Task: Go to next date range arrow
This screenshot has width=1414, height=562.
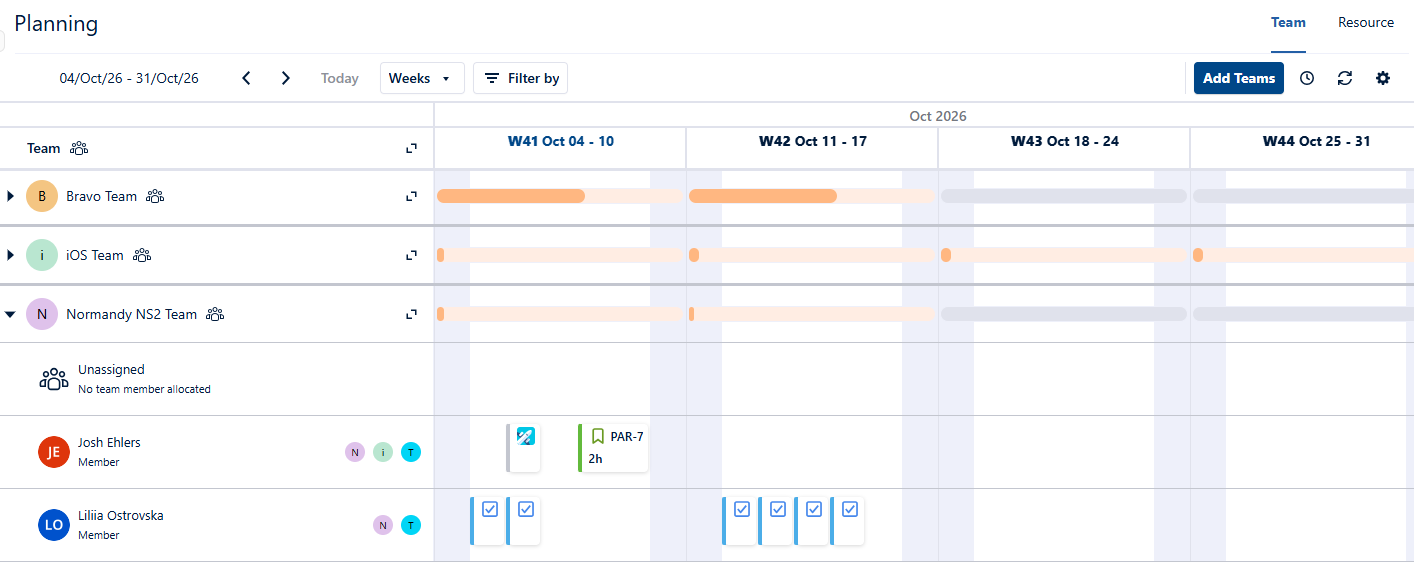Action: [286, 78]
